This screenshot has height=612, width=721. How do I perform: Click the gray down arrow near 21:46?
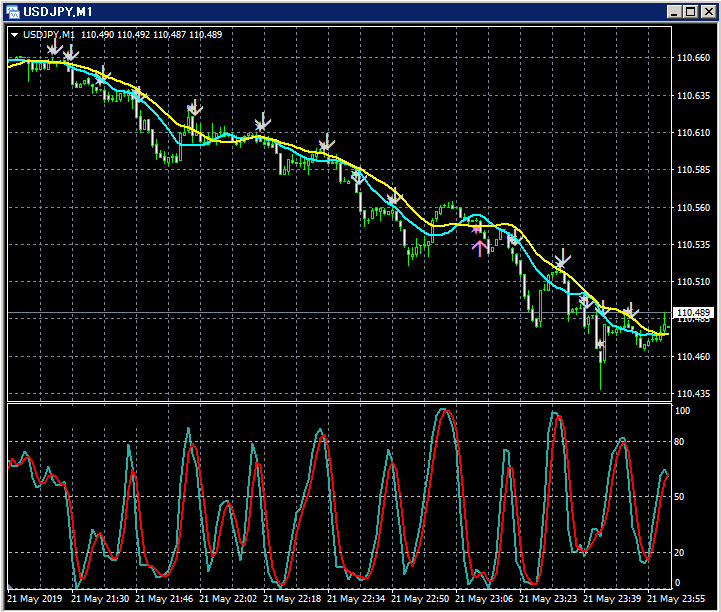click(x=195, y=107)
